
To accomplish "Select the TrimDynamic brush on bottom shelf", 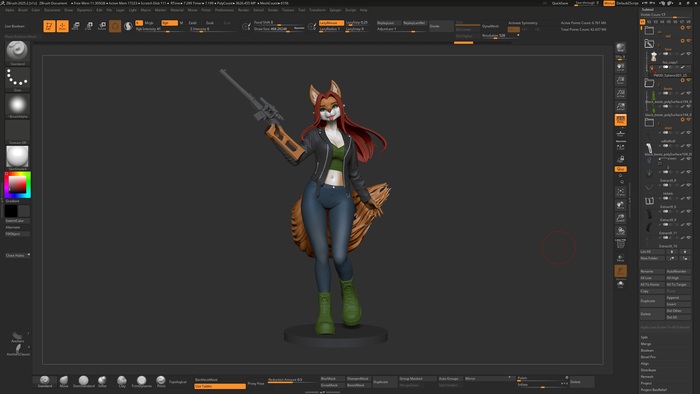I will [x=142, y=382].
